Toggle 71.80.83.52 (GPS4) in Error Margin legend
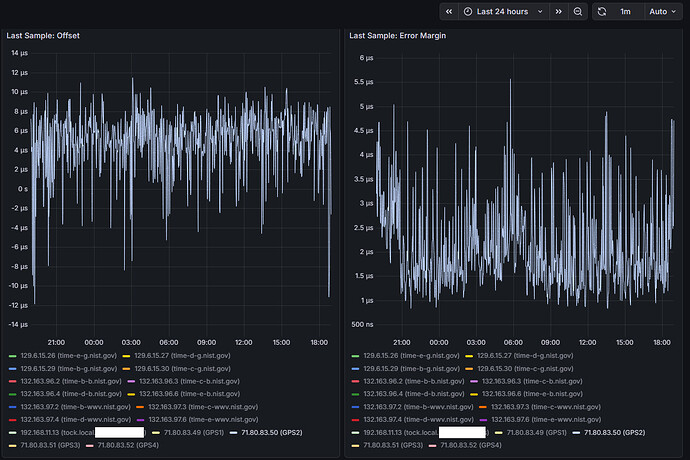The height and width of the screenshot is (460, 690). pyautogui.click(x=465, y=445)
